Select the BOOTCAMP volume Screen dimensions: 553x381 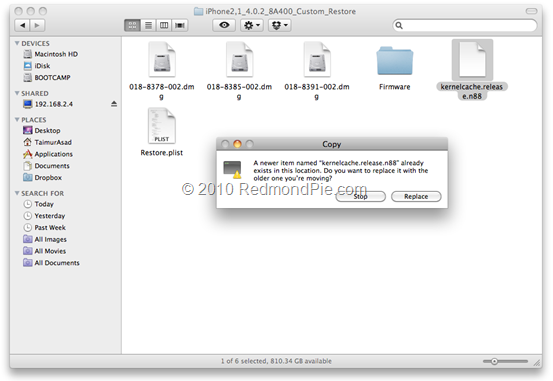[47, 77]
